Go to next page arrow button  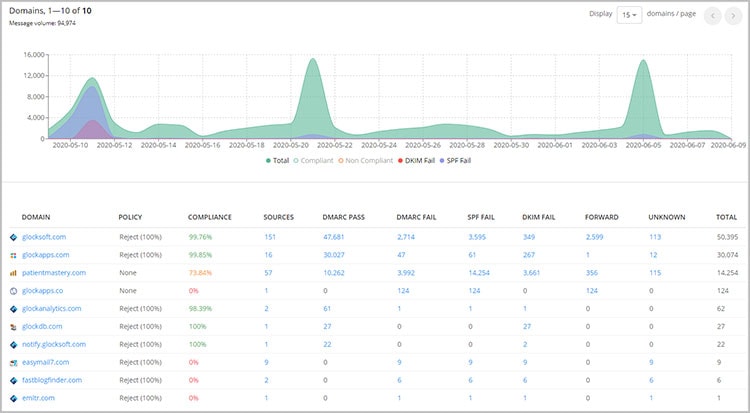click(x=733, y=16)
